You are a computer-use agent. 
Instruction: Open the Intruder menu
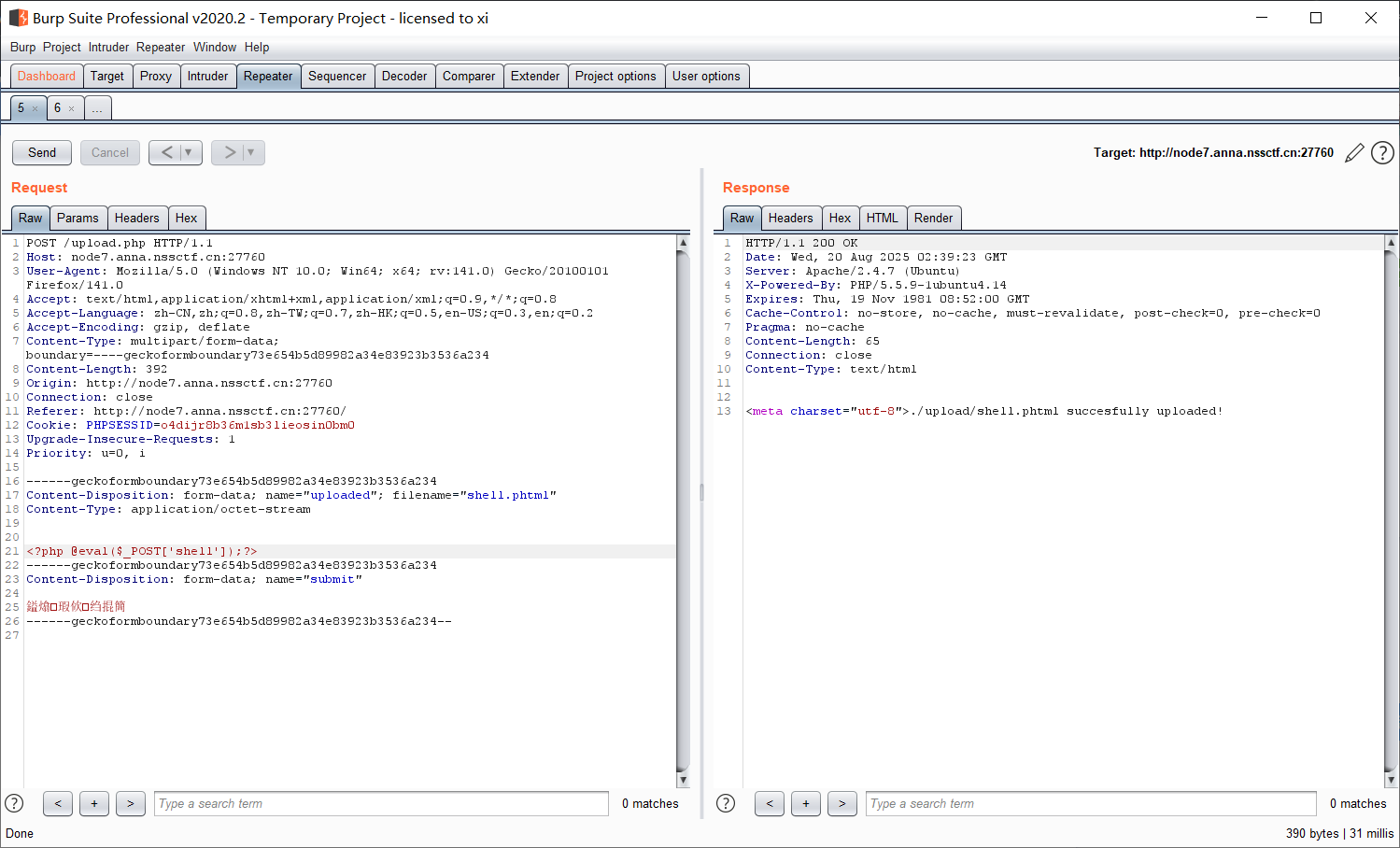(x=108, y=47)
